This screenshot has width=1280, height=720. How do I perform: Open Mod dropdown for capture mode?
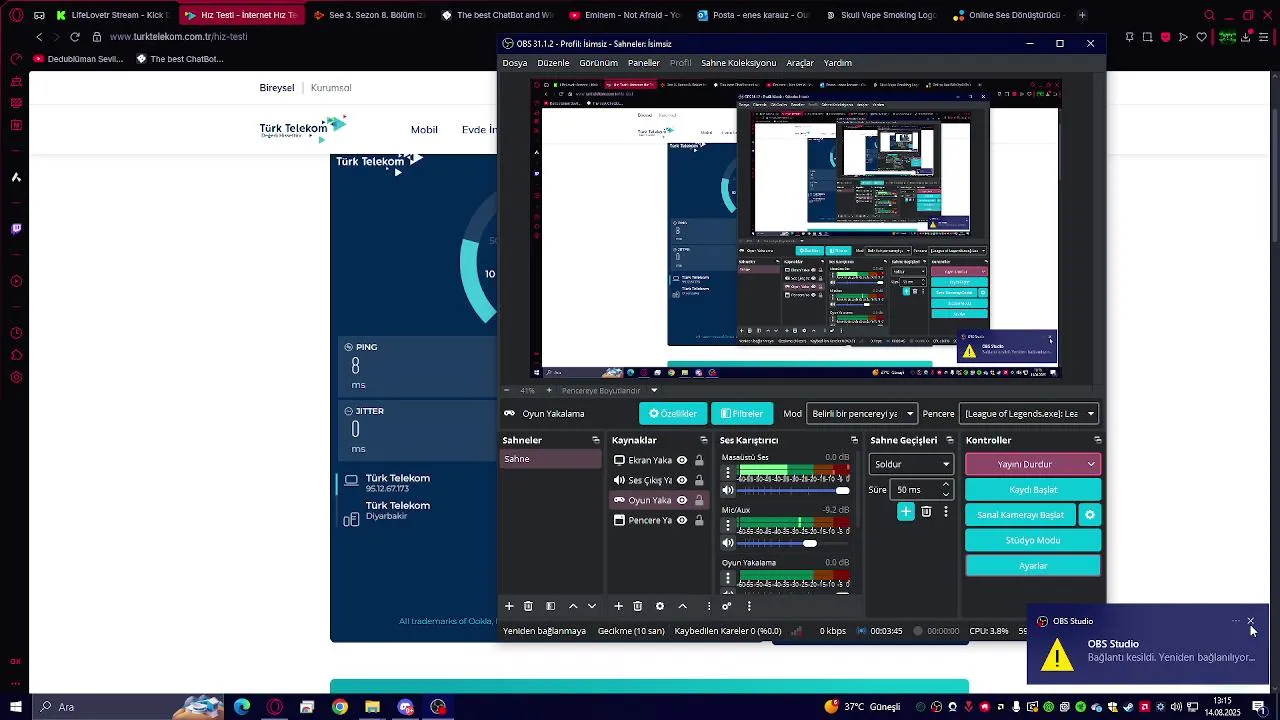pos(862,414)
